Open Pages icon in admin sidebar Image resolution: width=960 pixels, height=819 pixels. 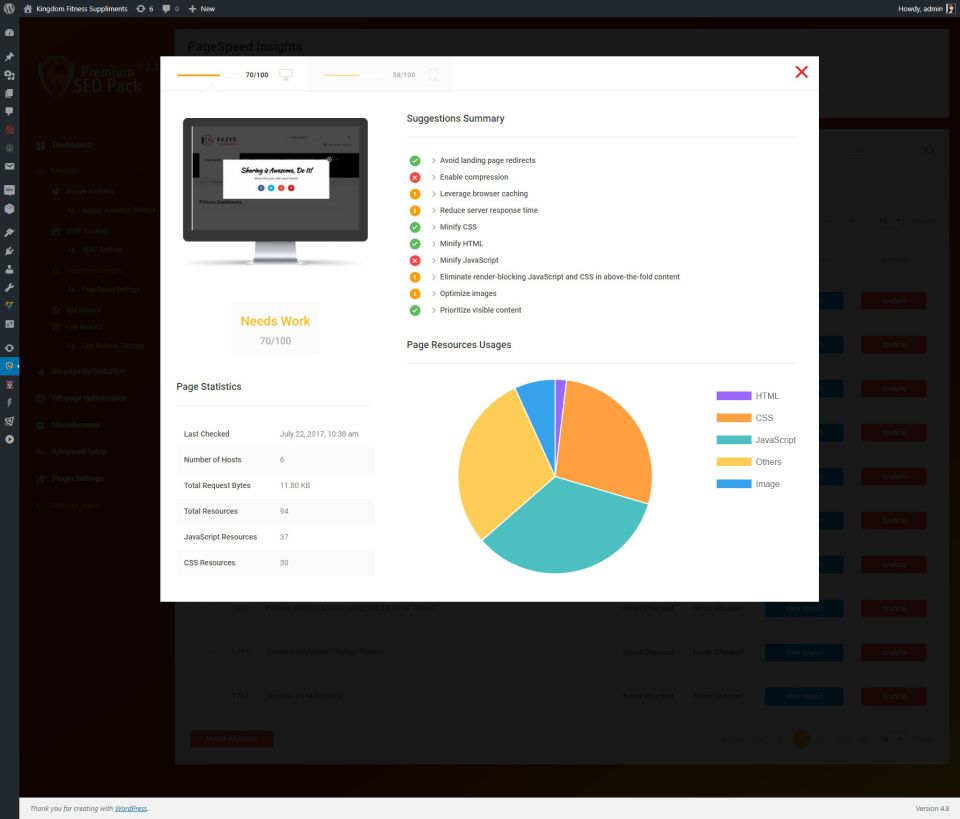point(9,93)
